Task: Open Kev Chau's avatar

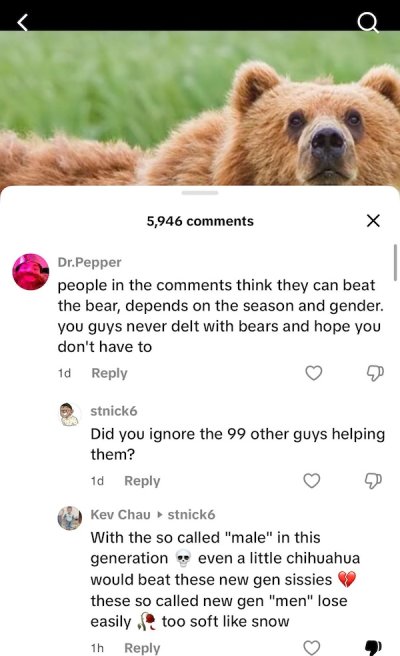Action: 69,518
